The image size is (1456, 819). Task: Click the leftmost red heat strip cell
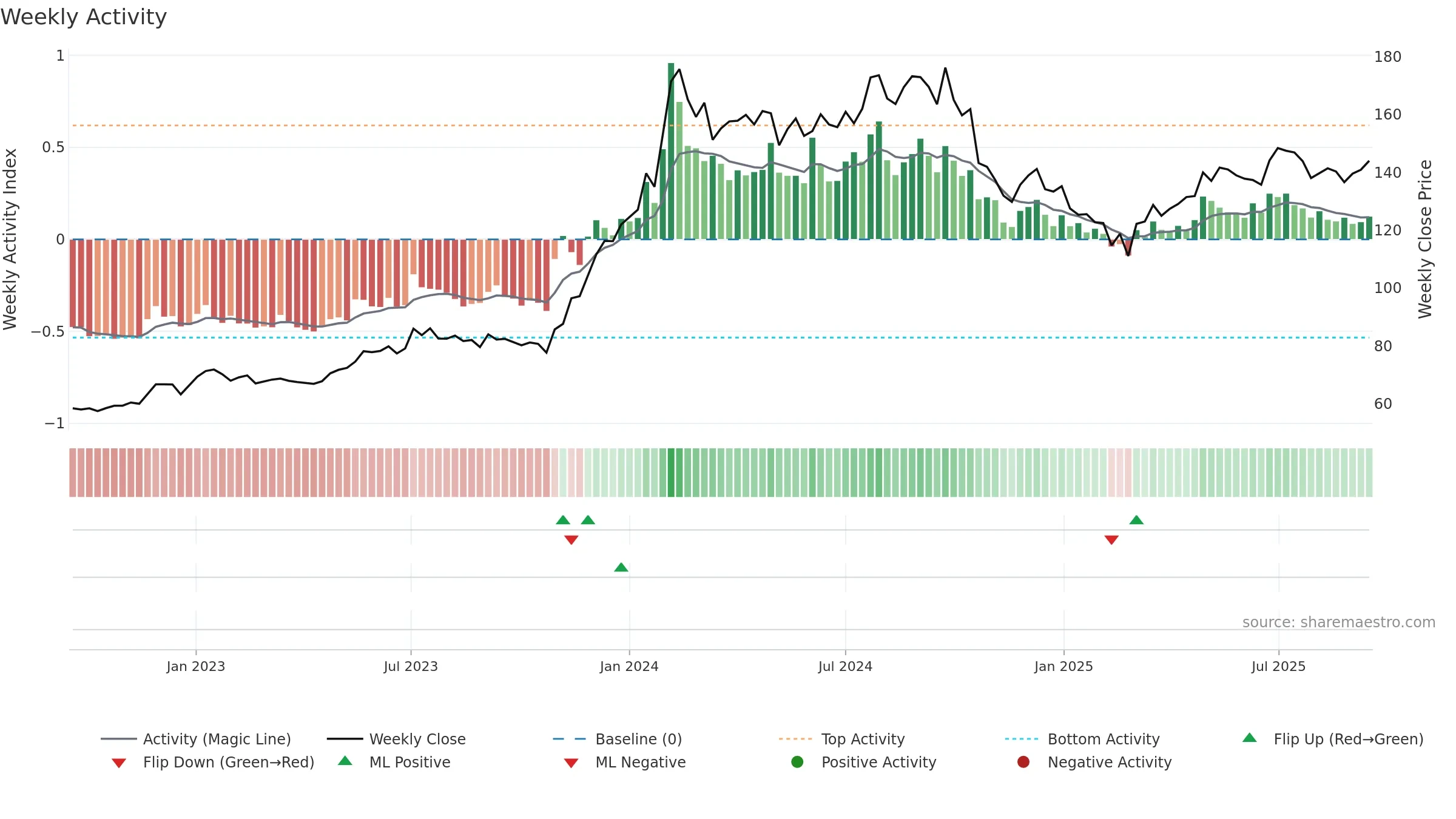[73, 473]
